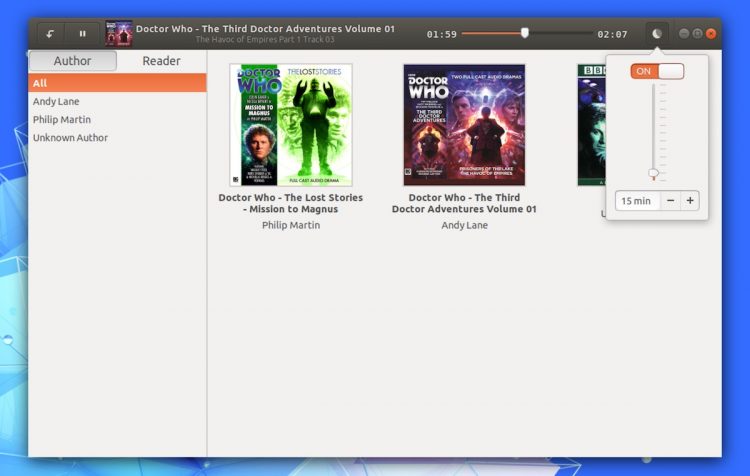This screenshot has width=750, height=476.
Task: Click the header title of playing audiobook
Action: (x=265, y=29)
